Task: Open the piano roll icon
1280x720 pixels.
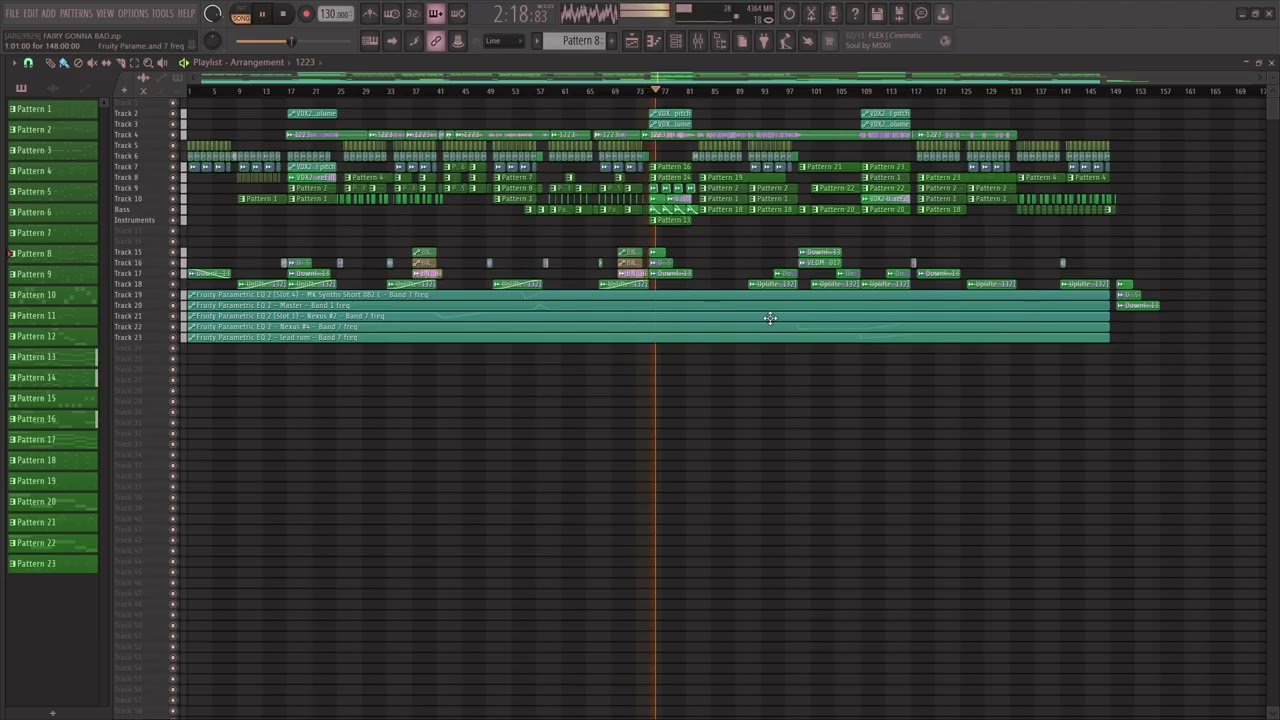Action: tap(654, 41)
